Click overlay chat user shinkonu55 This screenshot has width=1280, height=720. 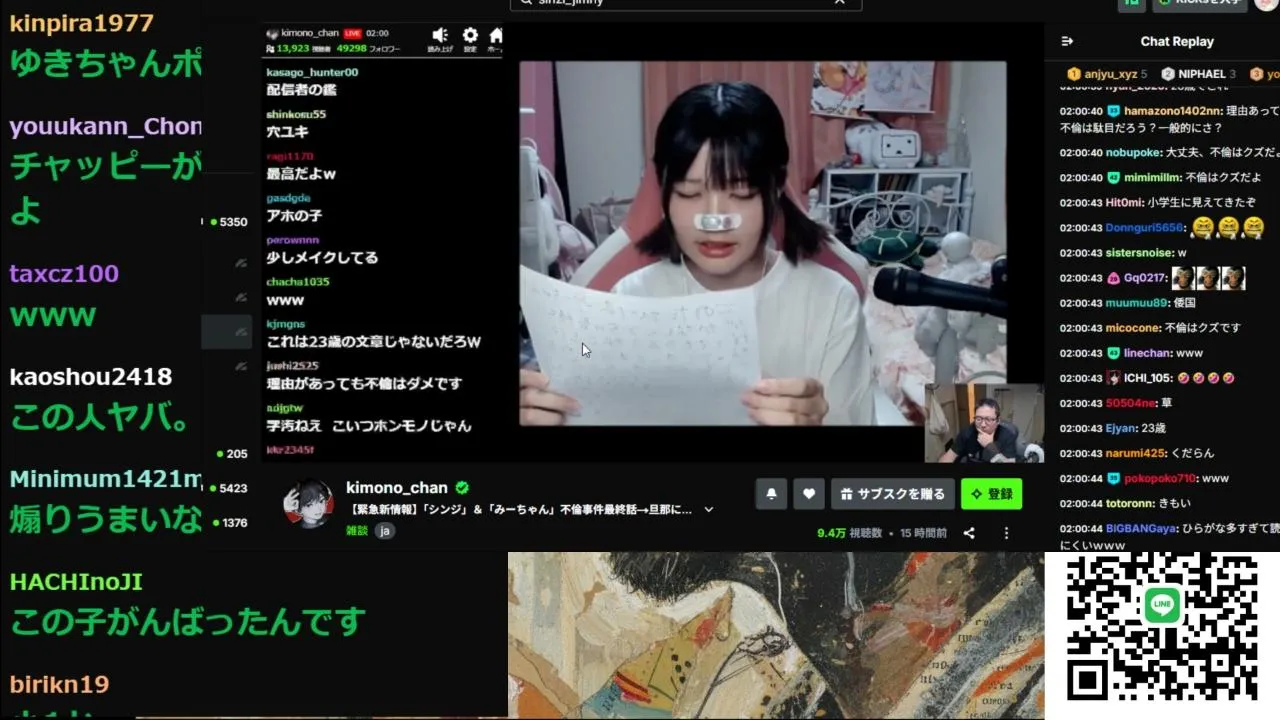point(296,114)
